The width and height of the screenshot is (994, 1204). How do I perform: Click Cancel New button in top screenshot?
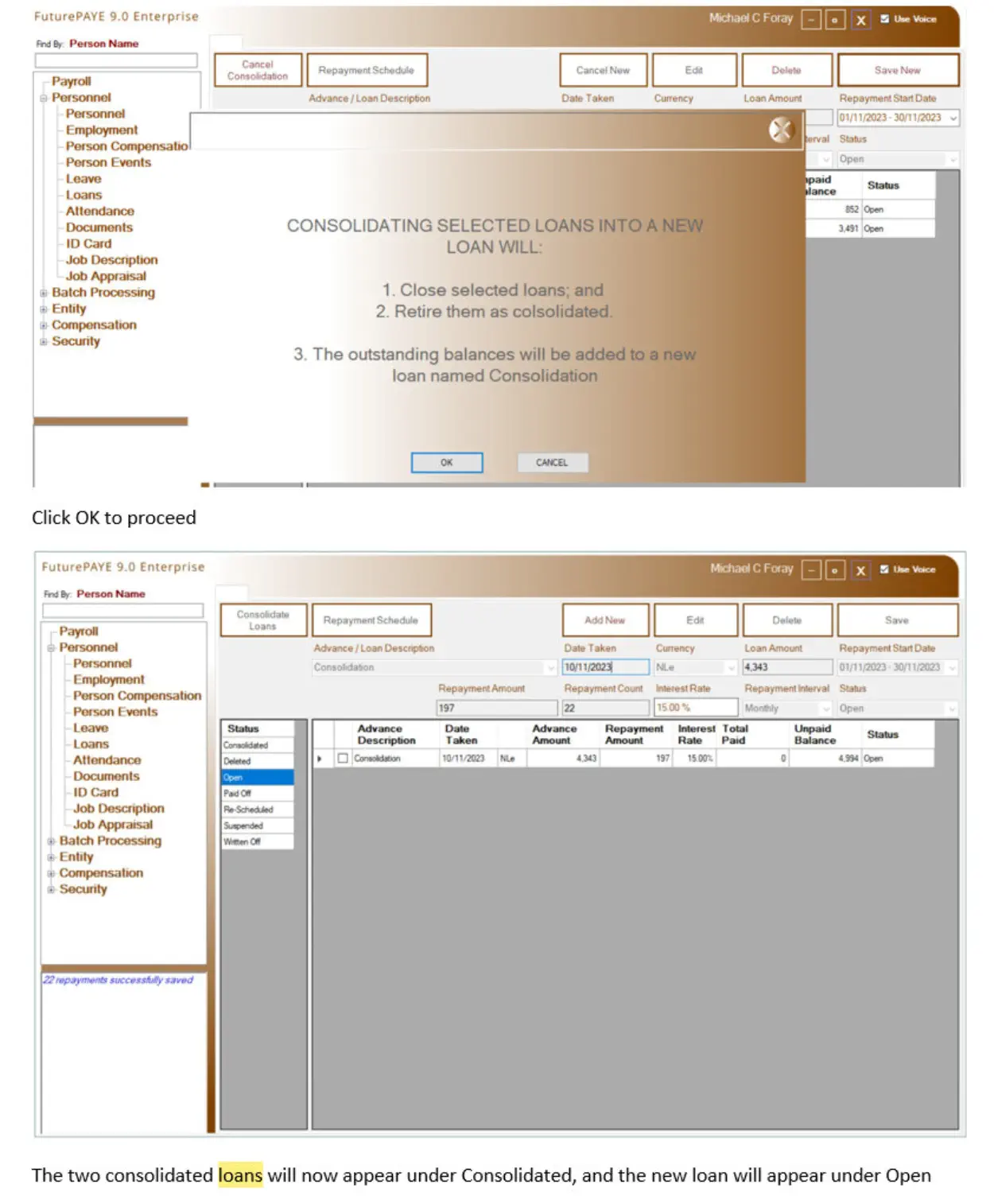603,70
